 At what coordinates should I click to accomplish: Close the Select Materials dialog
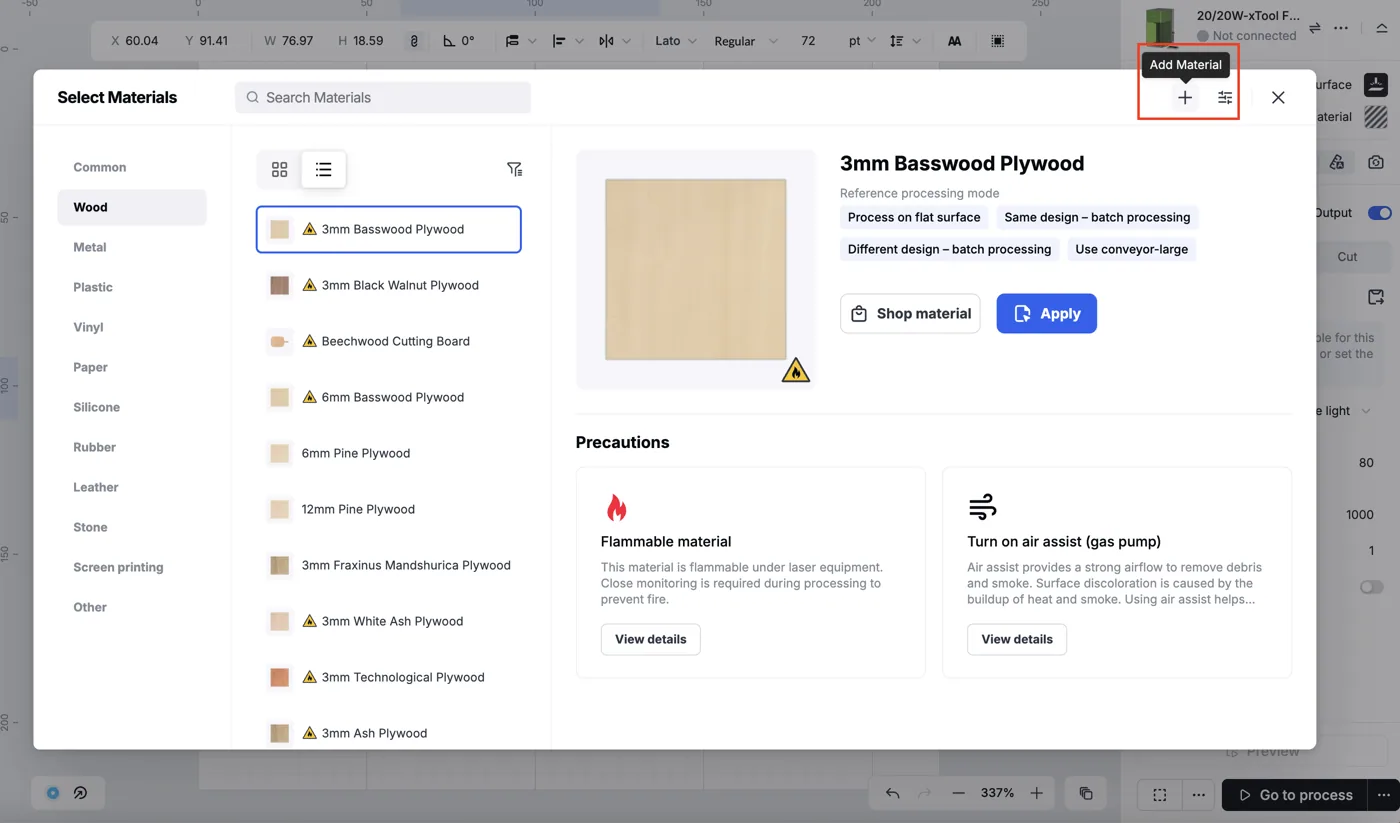point(1278,97)
